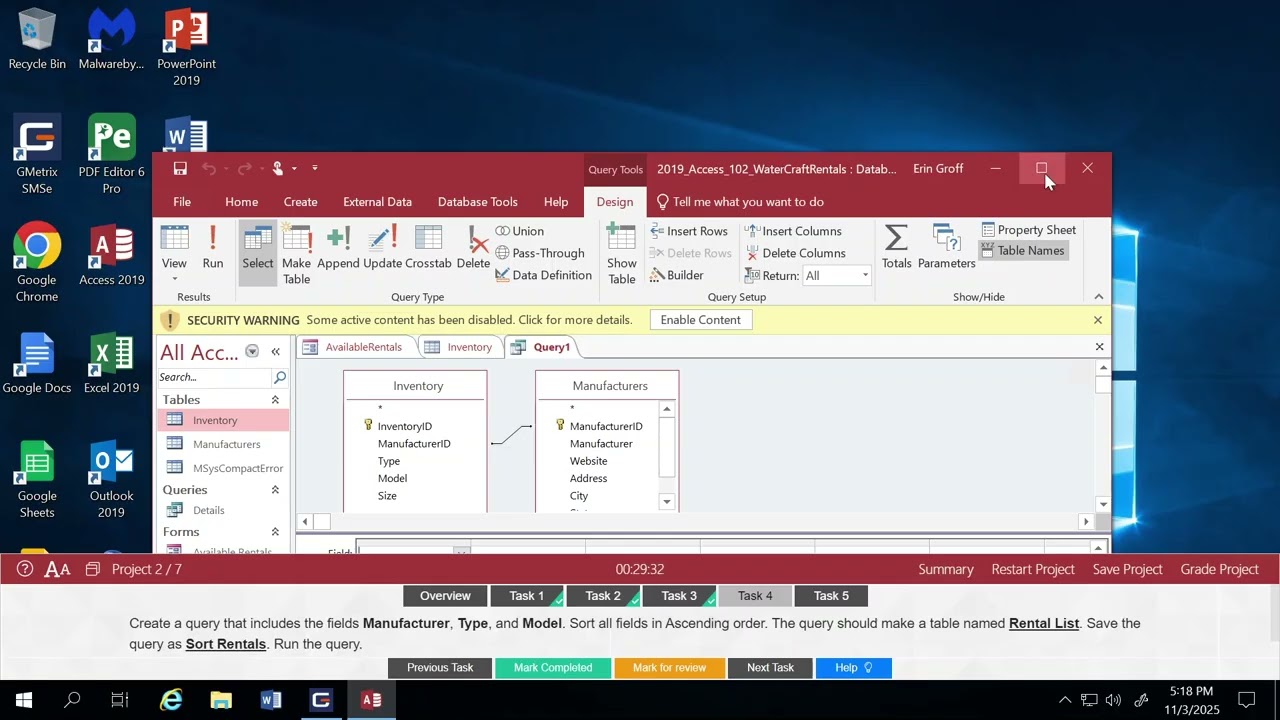Select the Website field in Manufacturers table
This screenshot has height=720, width=1280.
pos(588,461)
